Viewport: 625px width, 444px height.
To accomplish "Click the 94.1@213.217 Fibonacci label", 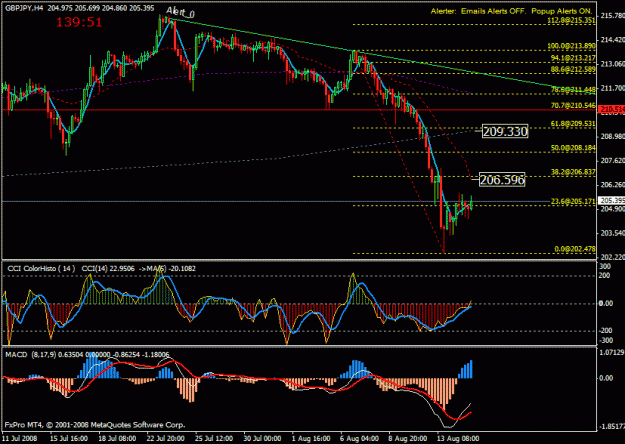I will [x=573, y=58].
